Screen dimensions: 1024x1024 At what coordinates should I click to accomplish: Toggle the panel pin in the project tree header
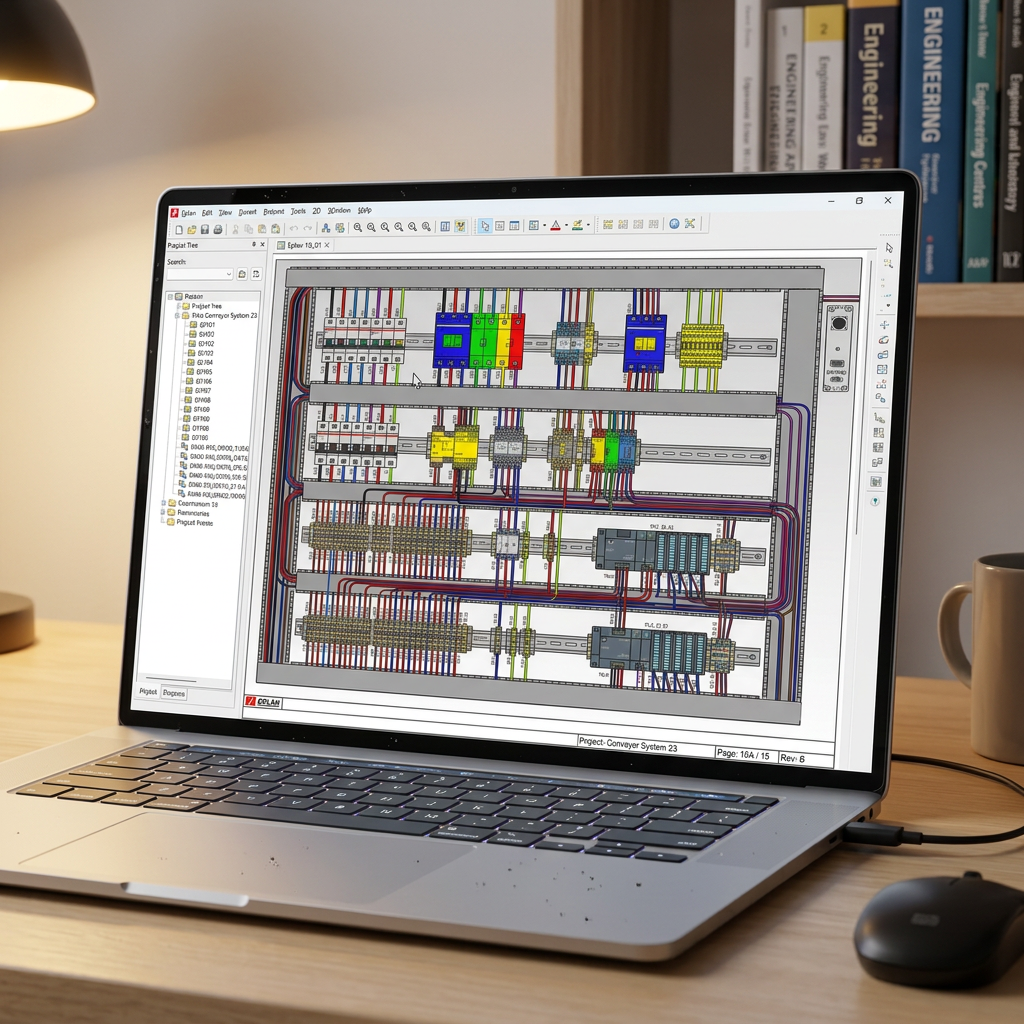(x=254, y=244)
